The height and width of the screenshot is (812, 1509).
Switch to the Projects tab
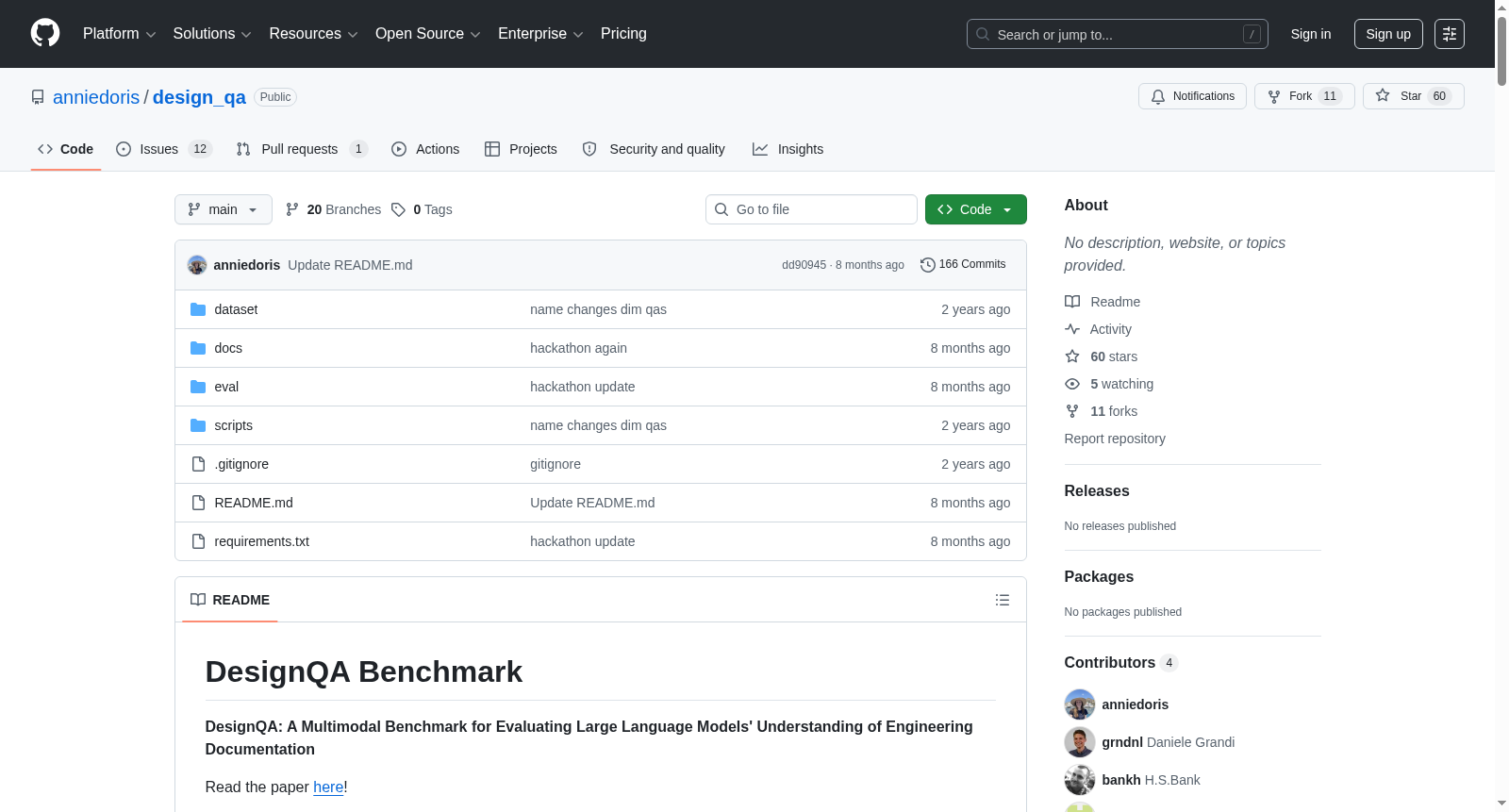click(521, 149)
